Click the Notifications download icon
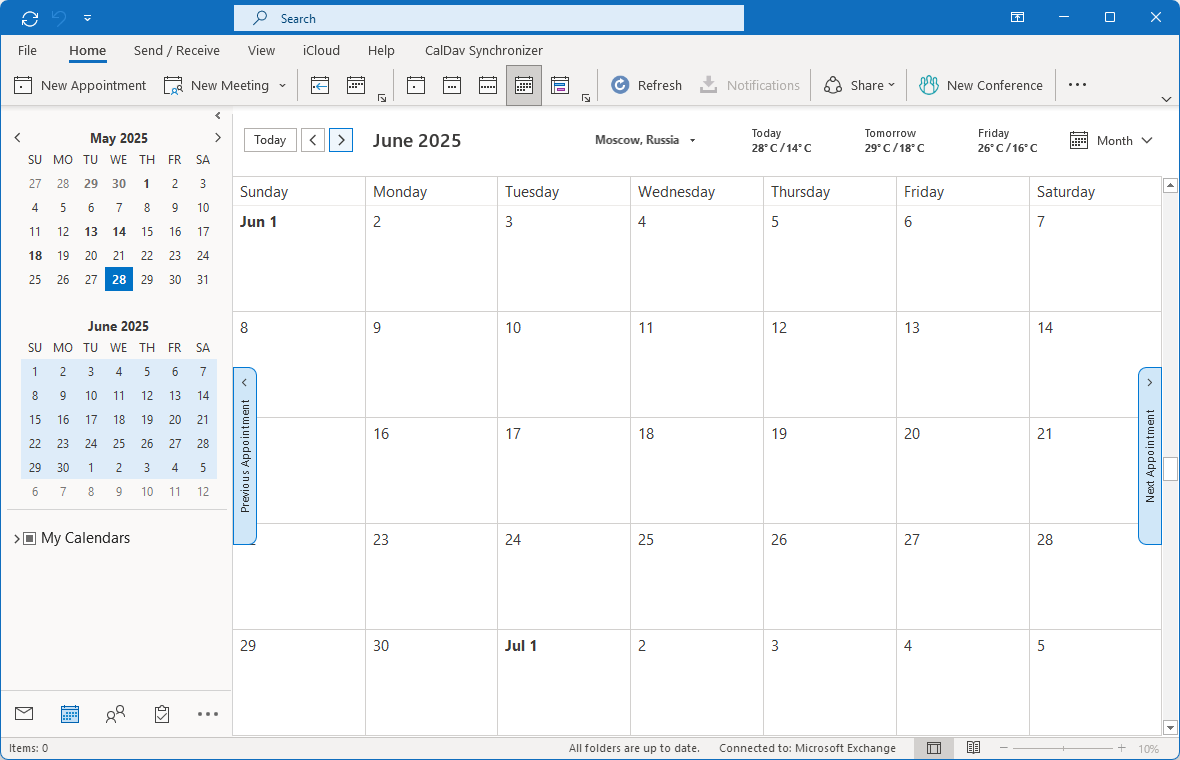 [708, 85]
